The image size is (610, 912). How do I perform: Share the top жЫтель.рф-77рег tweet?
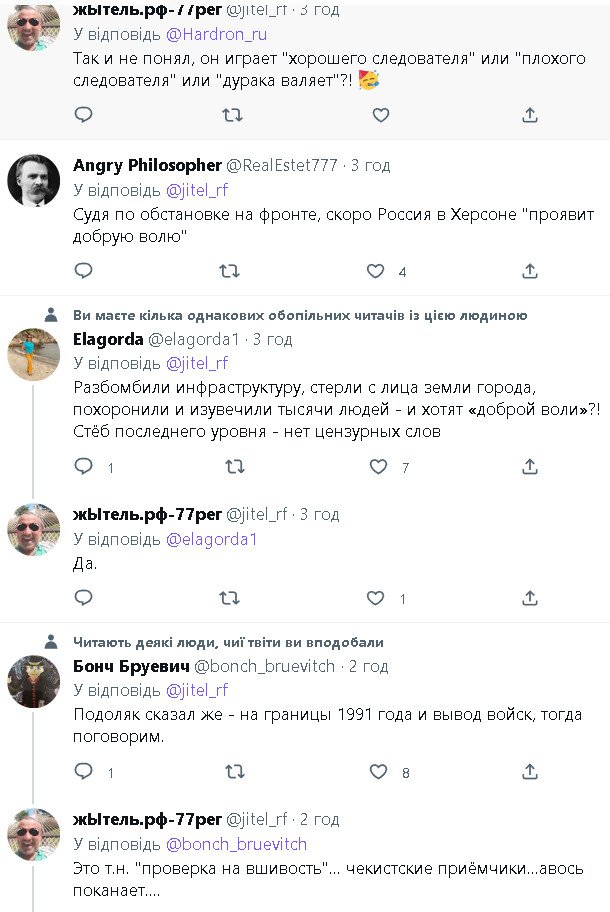click(x=530, y=115)
